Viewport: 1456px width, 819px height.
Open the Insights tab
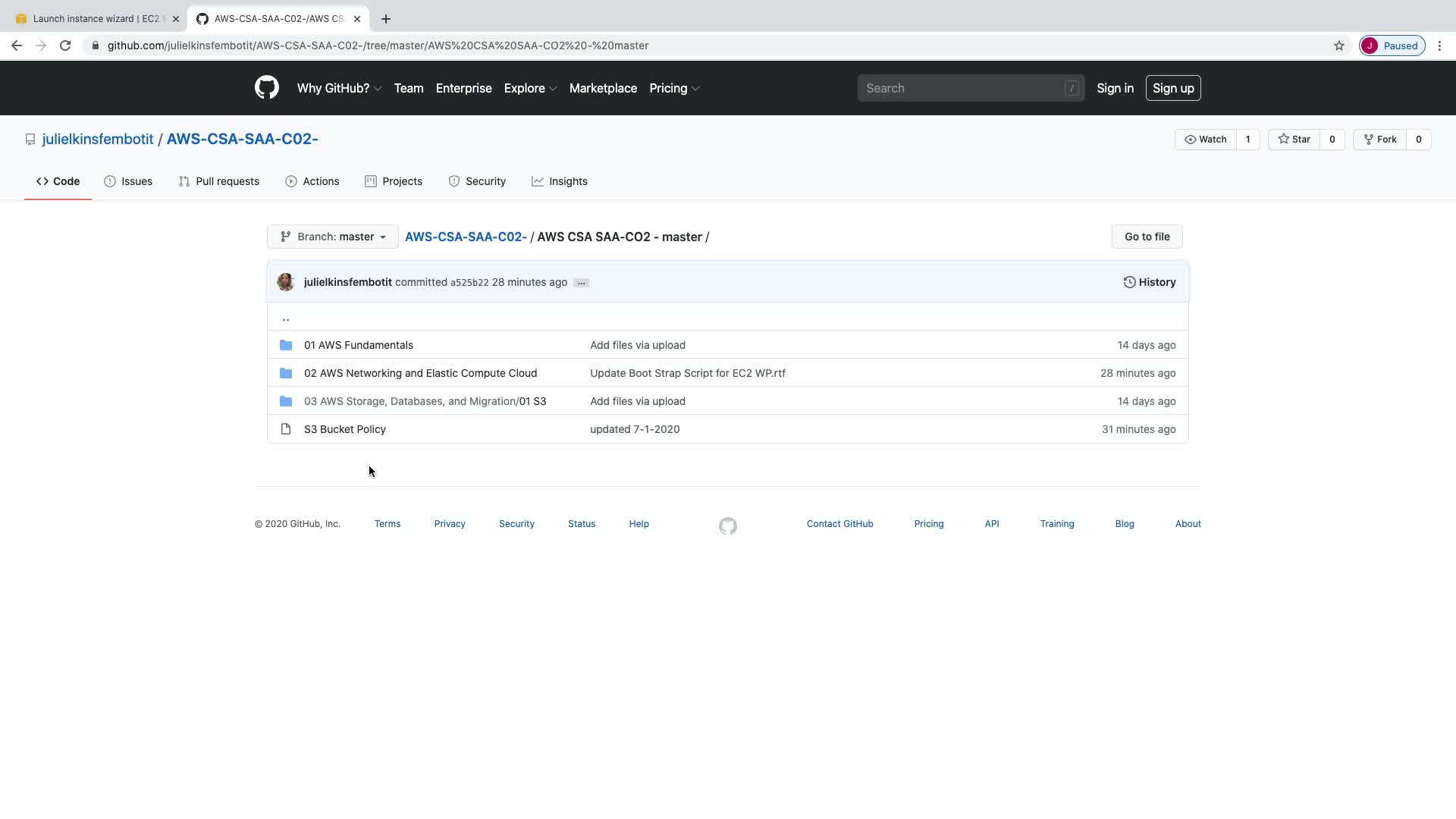click(x=560, y=181)
